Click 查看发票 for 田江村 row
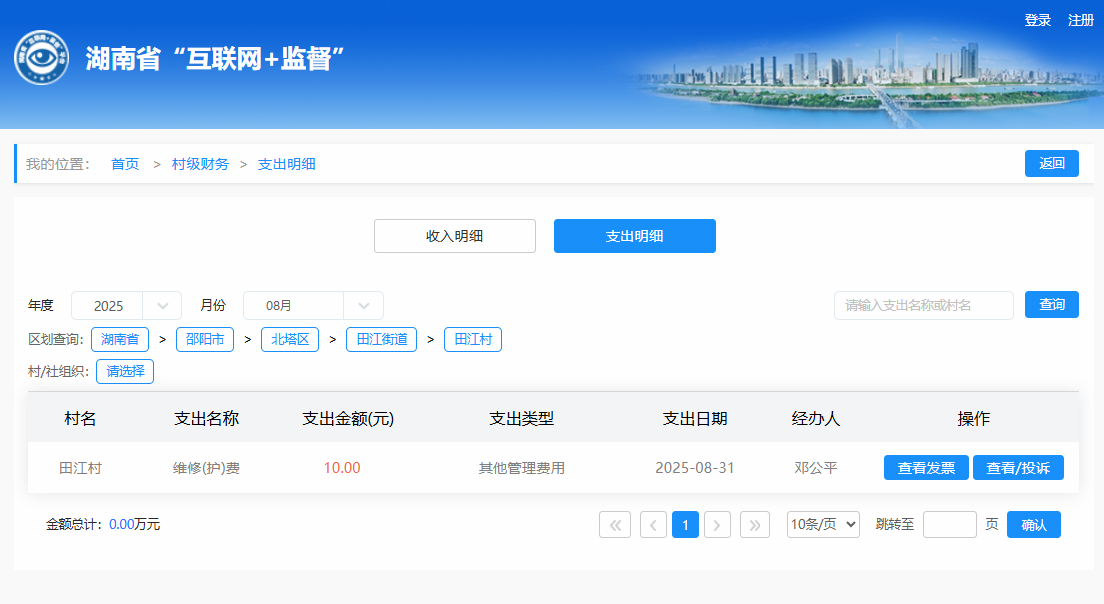 coord(926,468)
